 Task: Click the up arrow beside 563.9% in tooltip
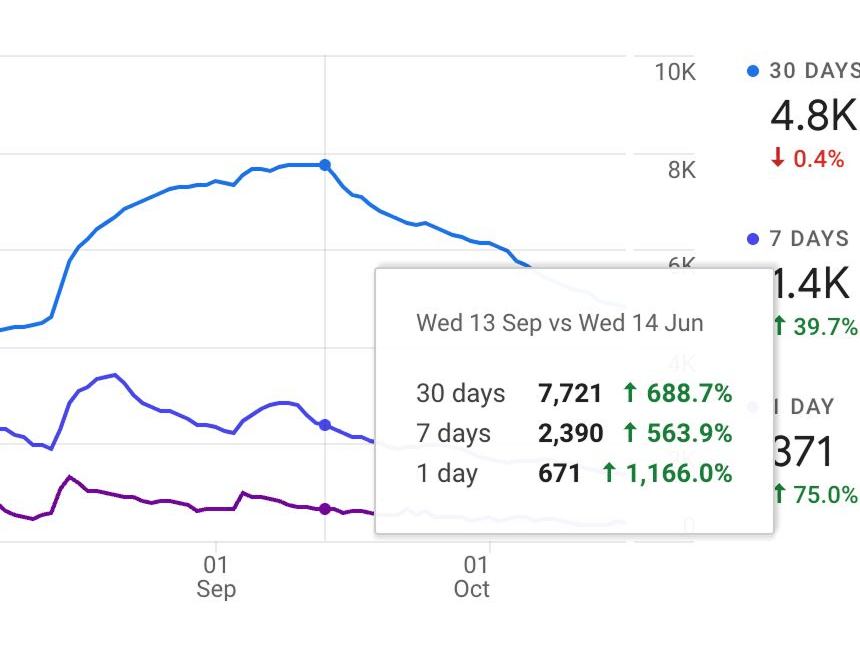tap(630, 433)
